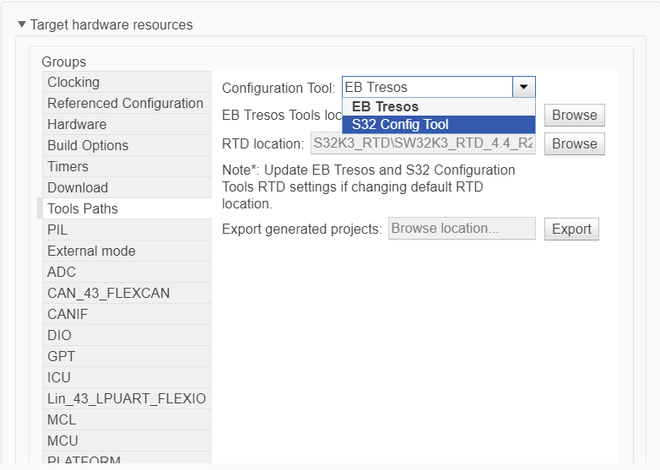This screenshot has height=470, width=660.
Task: Browse for EB Tresos Tools location
Action: (x=574, y=115)
